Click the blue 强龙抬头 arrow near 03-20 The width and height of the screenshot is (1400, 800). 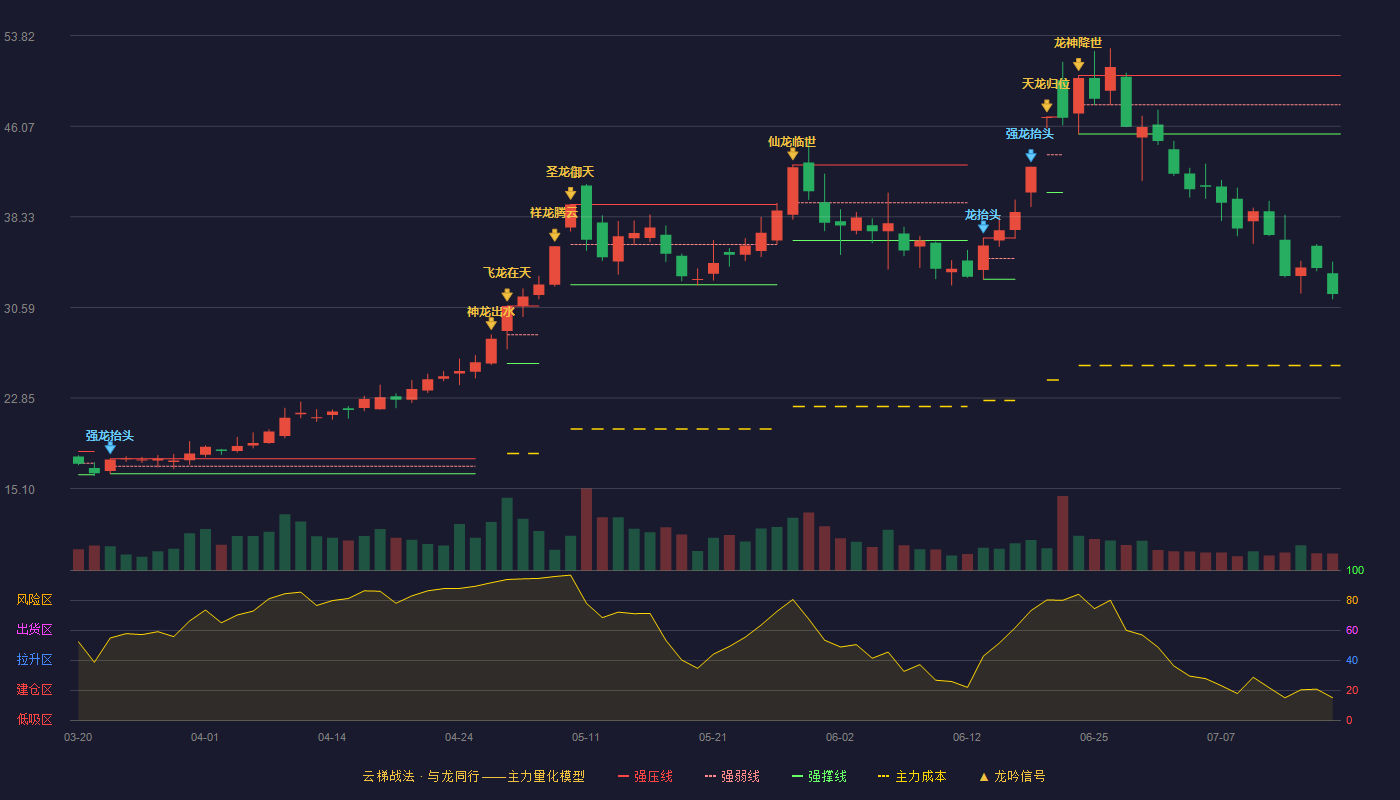pyautogui.click(x=110, y=448)
